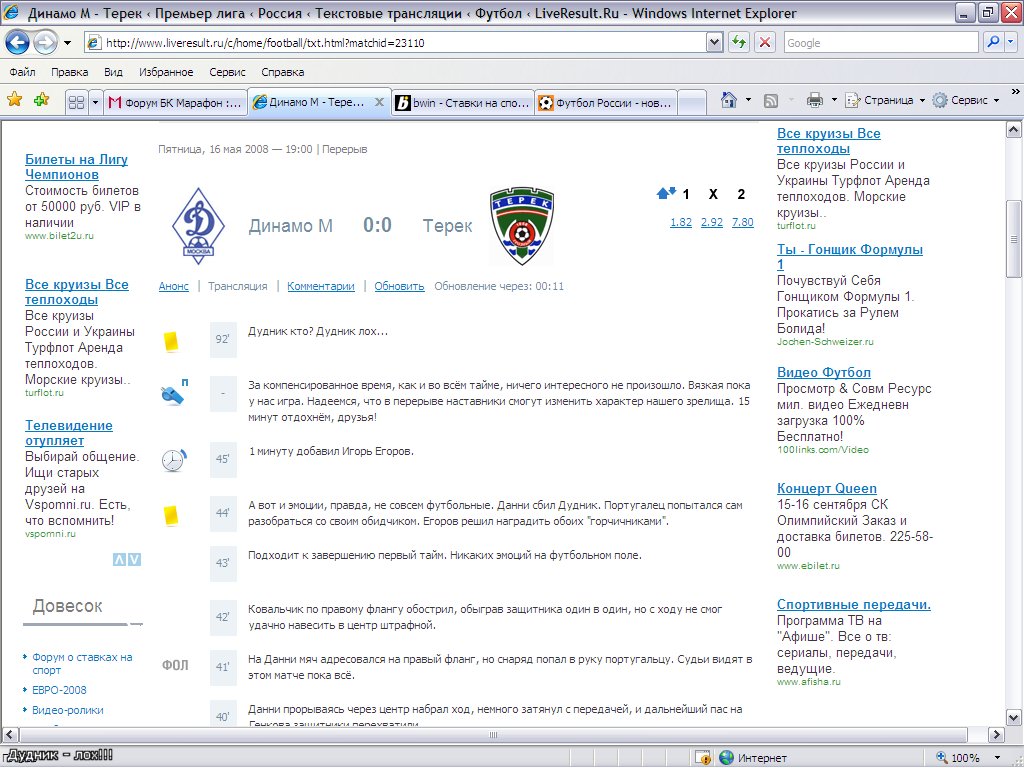Click the whistle halftime icon

(174, 392)
